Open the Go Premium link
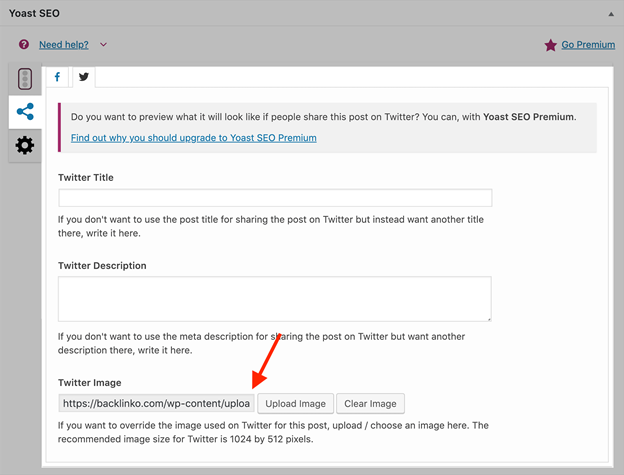This screenshot has height=475, width=624. point(588,45)
